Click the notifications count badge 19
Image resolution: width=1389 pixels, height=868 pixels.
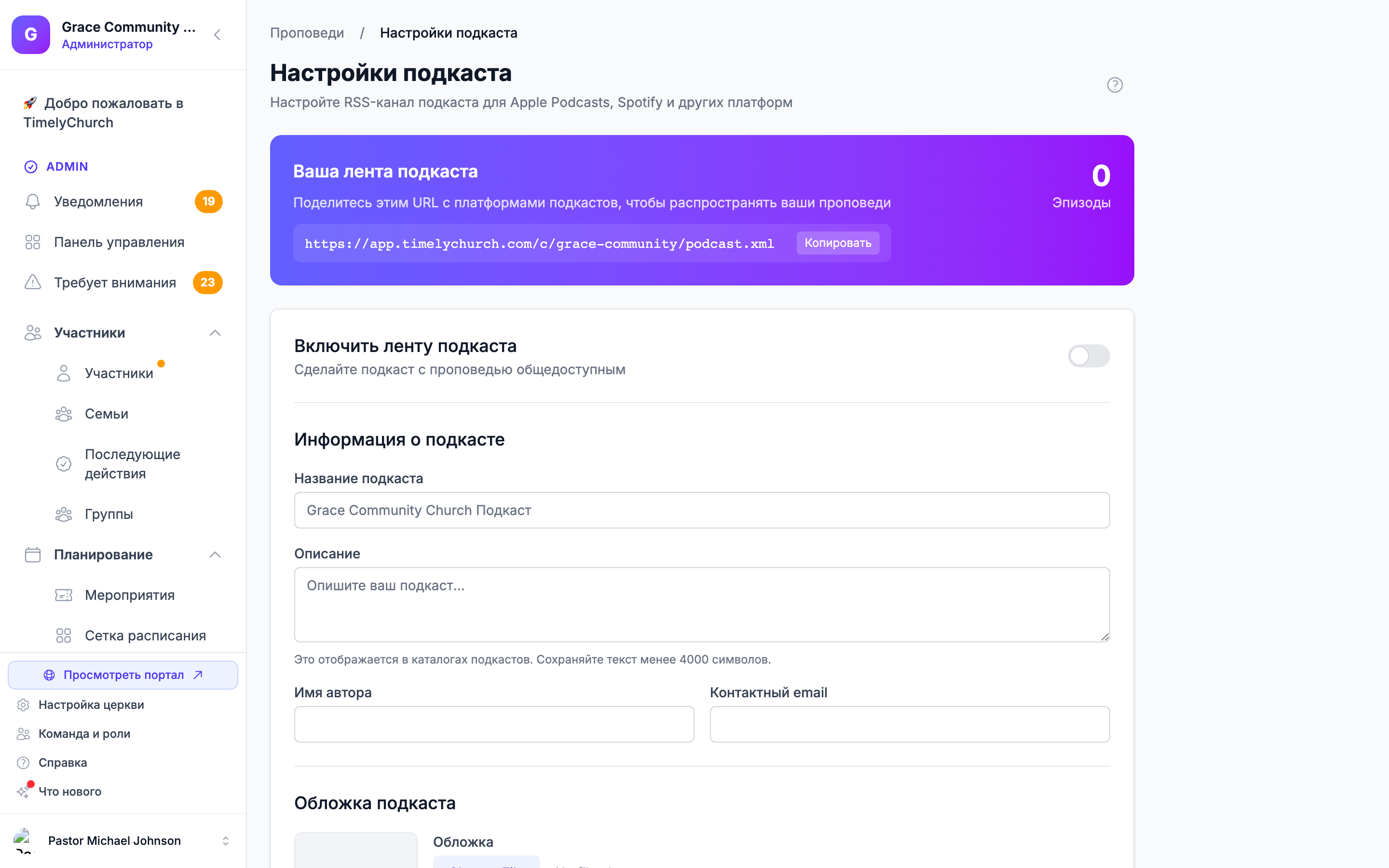tap(208, 202)
